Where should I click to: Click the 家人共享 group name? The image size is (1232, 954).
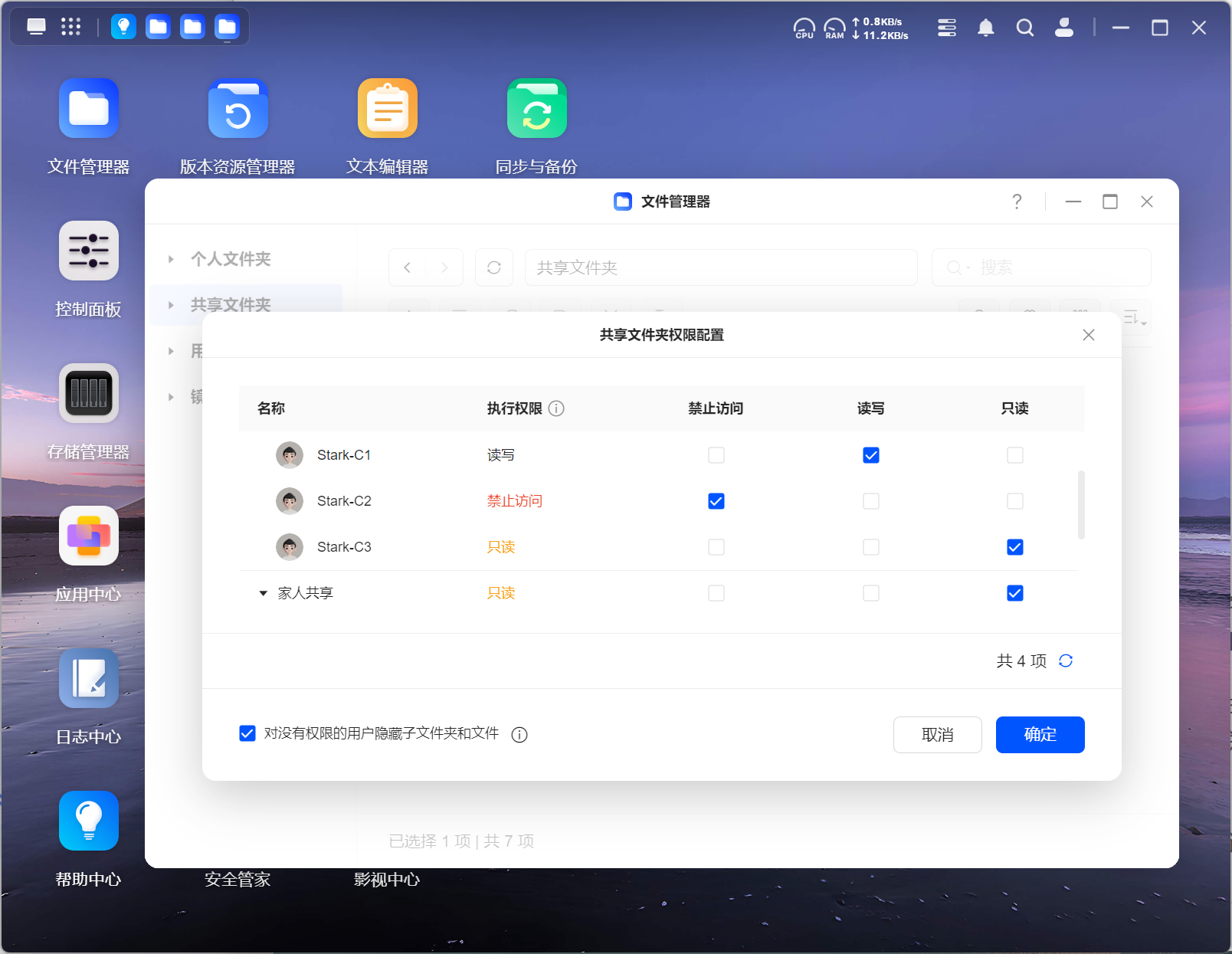click(x=306, y=593)
